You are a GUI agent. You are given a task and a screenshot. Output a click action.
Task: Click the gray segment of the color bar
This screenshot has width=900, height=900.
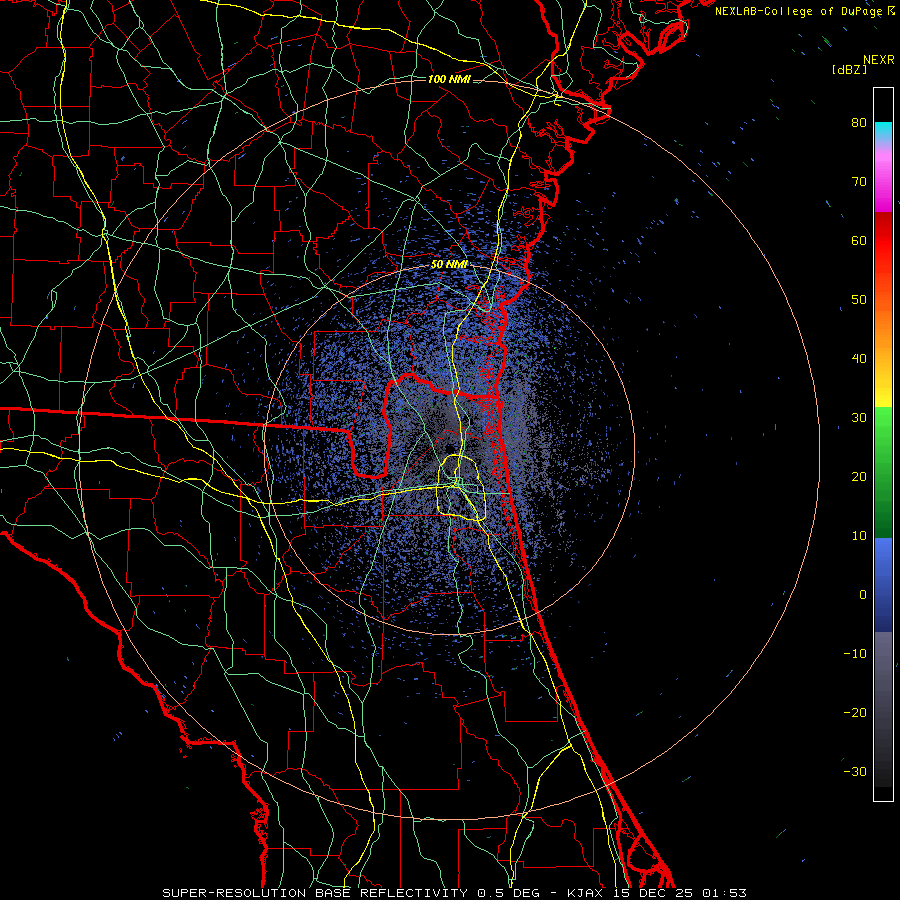tap(883, 709)
